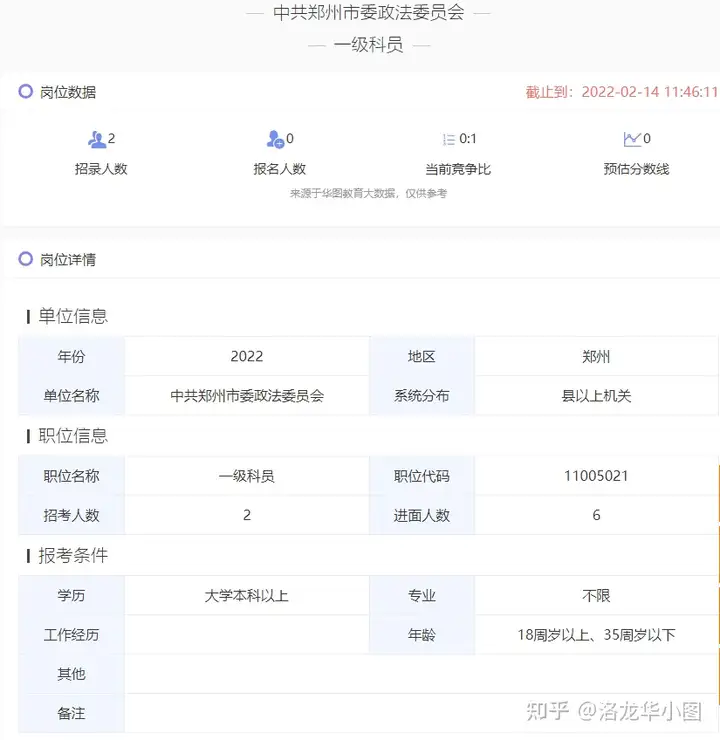Click the 来源于华图教育大数据 note
The height and width of the screenshot is (740, 720).
[x=368, y=193]
